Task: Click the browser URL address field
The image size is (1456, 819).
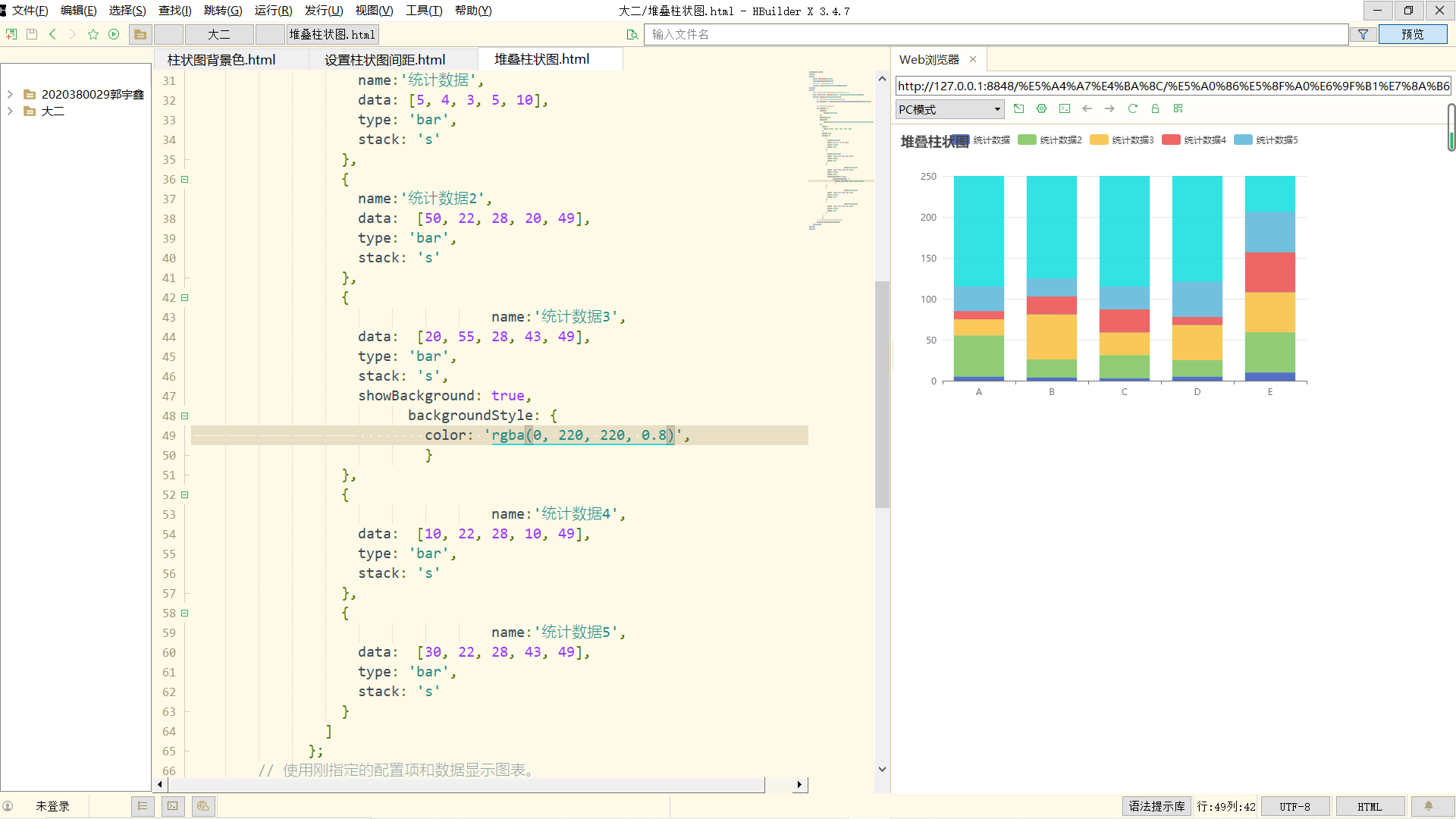Action: point(1174,86)
